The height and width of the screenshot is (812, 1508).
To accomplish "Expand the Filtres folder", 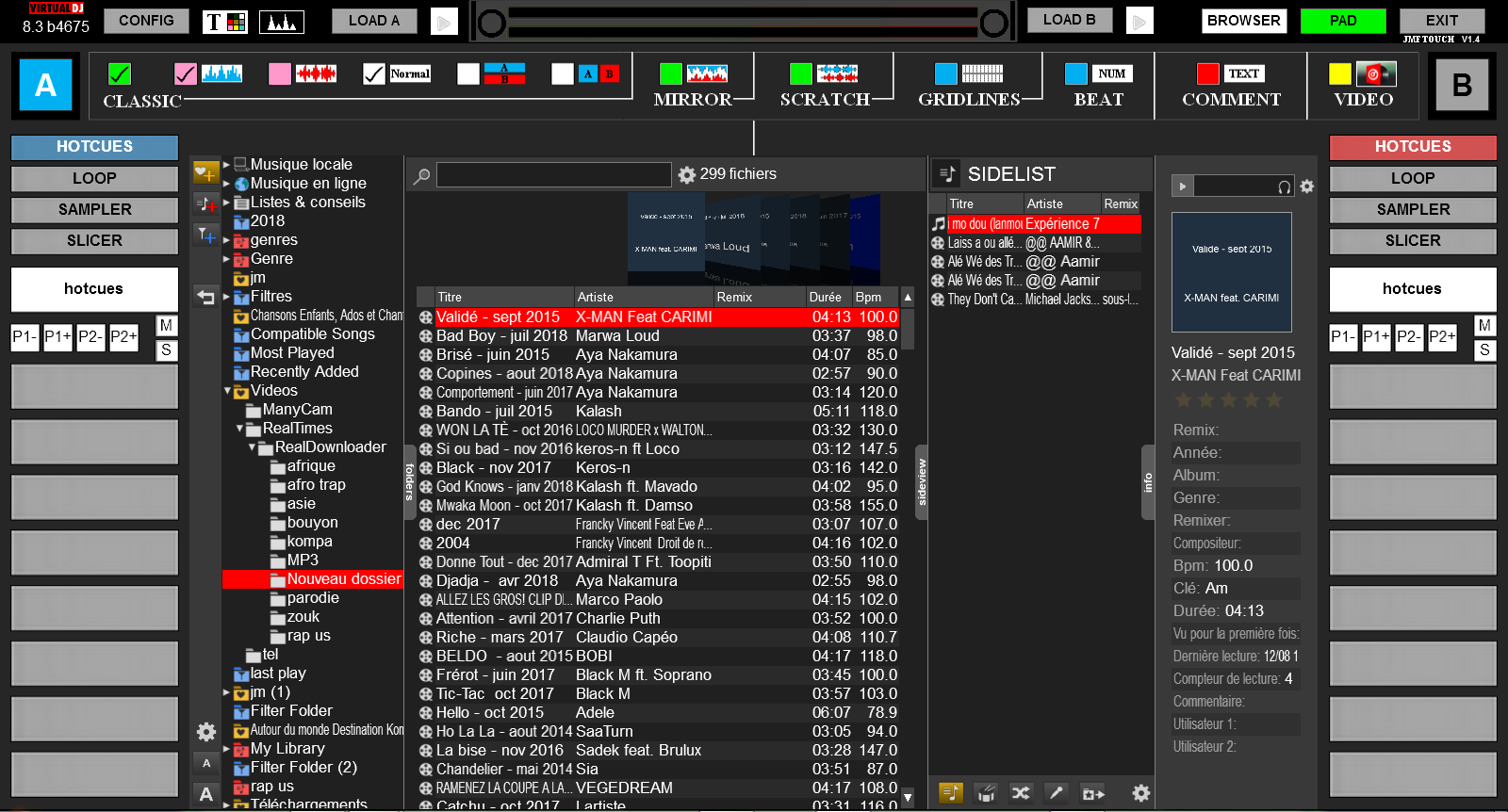I will click(226, 296).
